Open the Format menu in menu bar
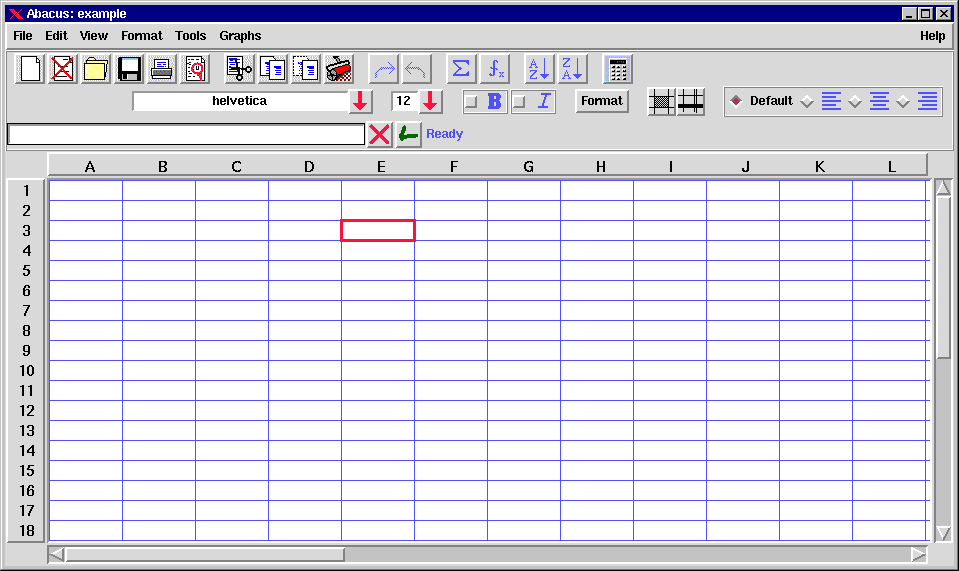This screenshot has width=959, height=571. click(141, 36)
